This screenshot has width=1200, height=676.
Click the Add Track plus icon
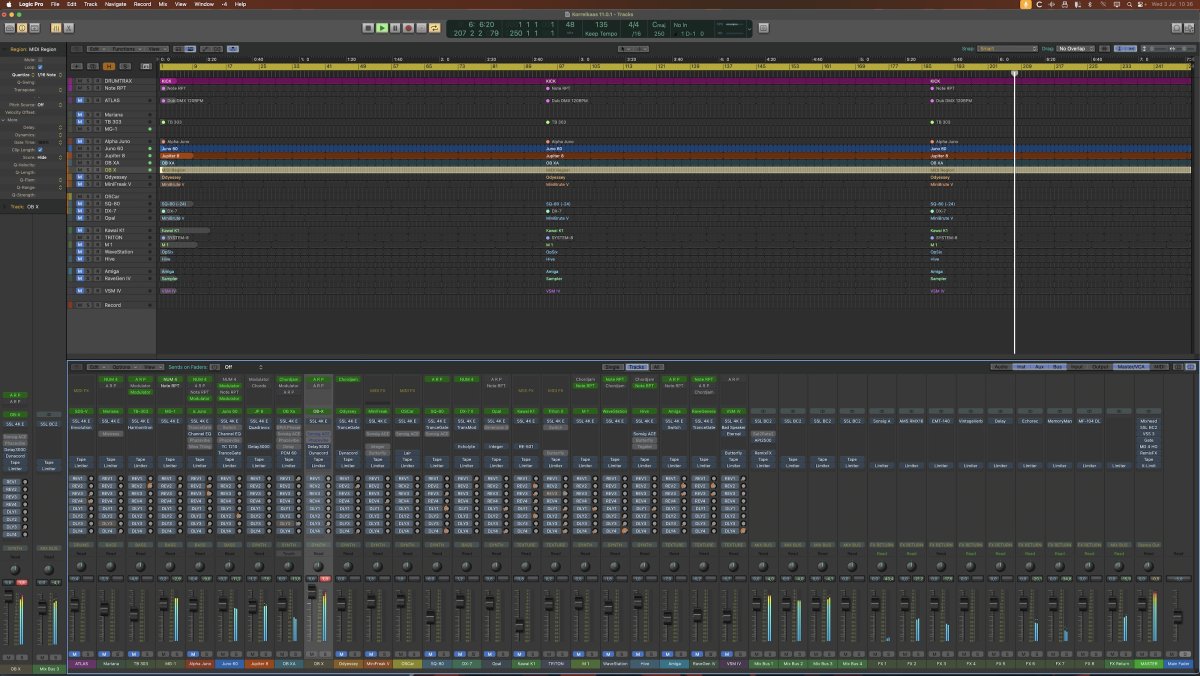[76, 66]
